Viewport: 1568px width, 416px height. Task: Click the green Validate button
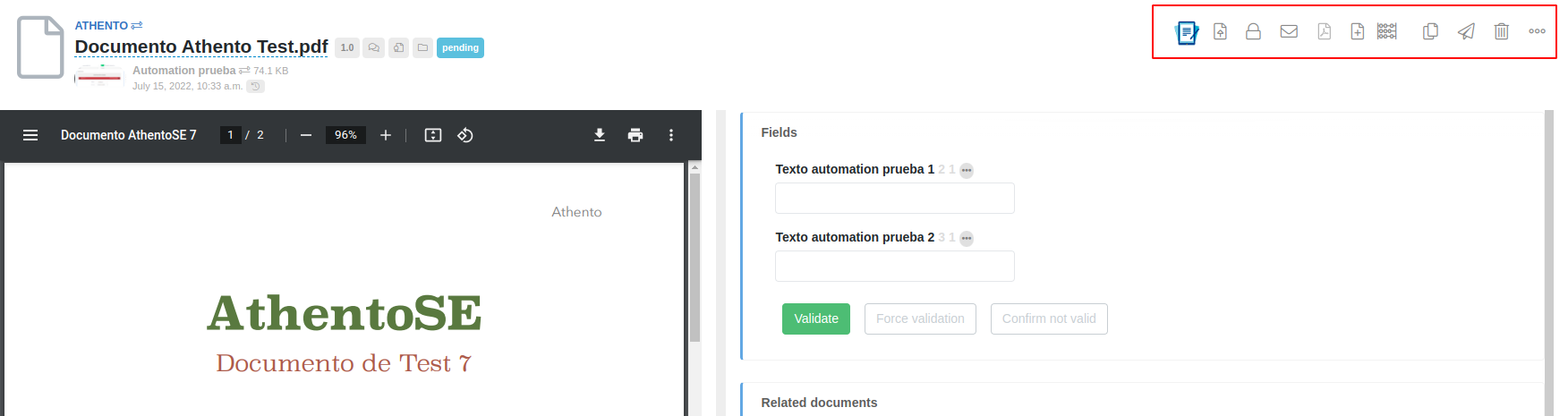[815, 319]
